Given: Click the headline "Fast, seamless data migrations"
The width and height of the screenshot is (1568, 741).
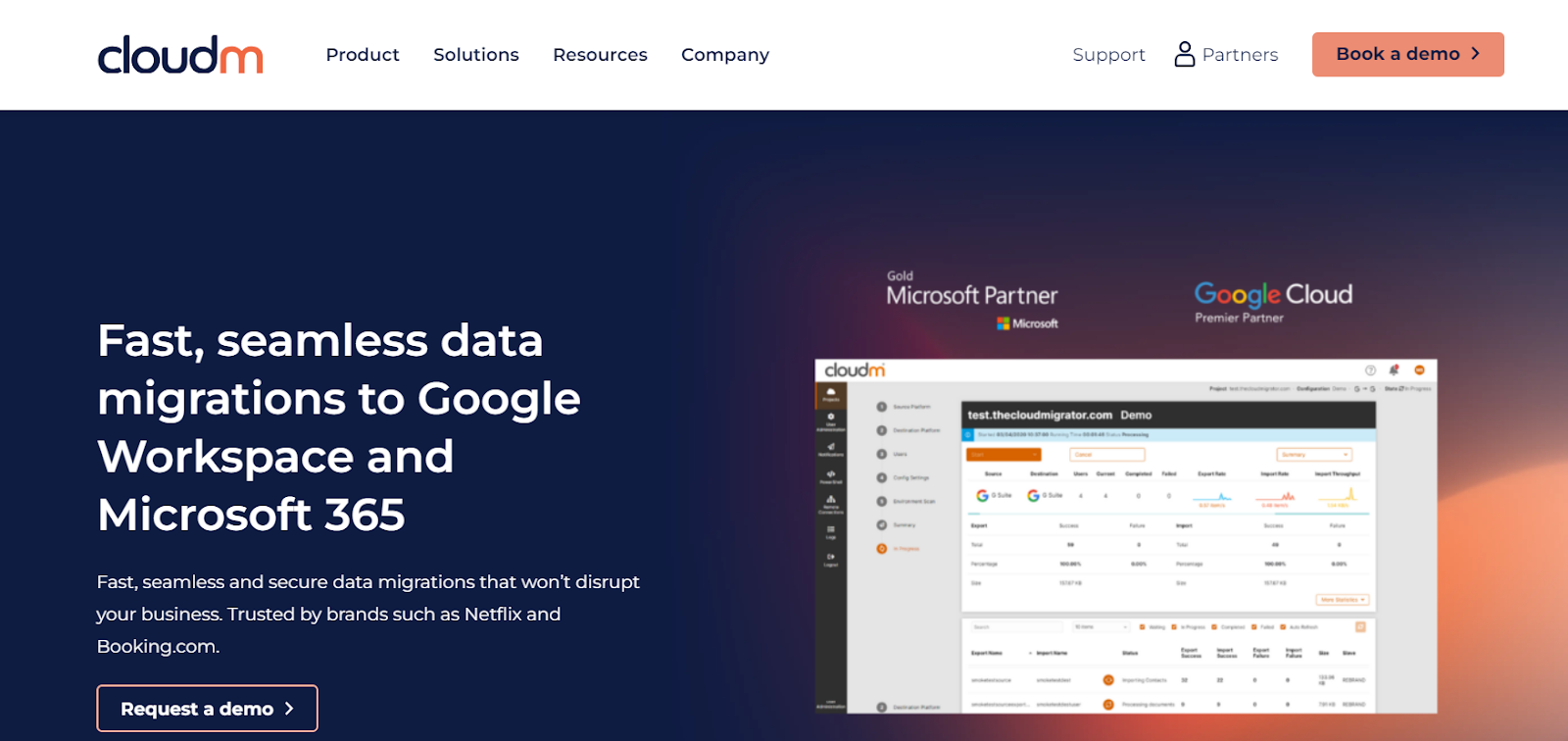Looking at the screenshot, I should point(339,427).
